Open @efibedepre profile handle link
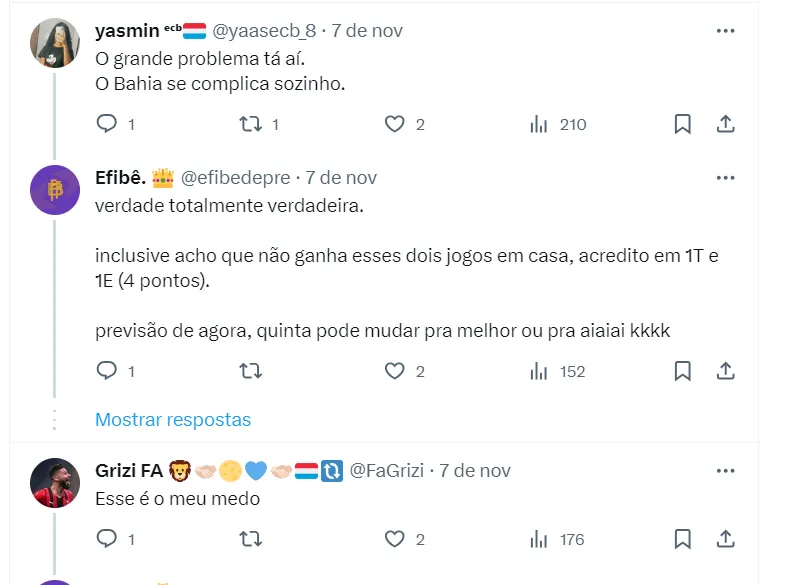Image resolution: width=787 pixels, height=585 pixels. coord(235,178)
